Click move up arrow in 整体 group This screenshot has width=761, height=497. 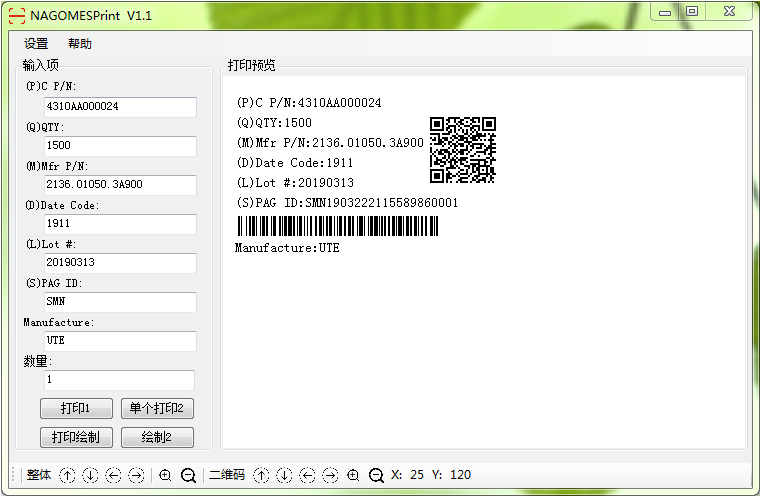pos(67,476)
